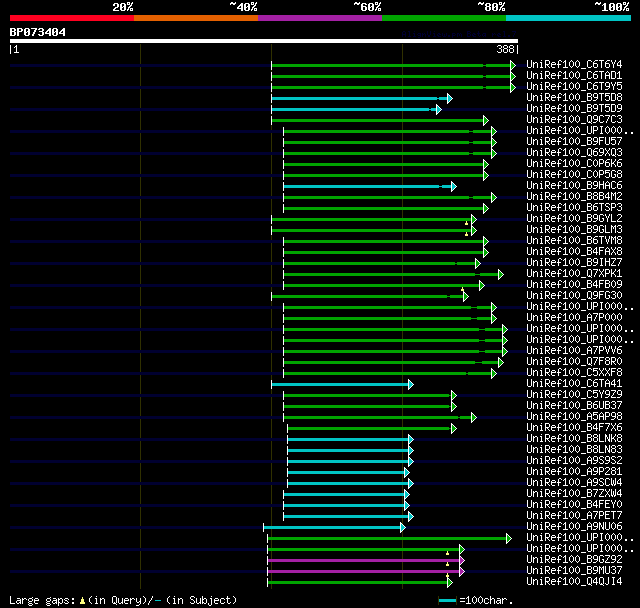Select the UniRef100_A9S9S2 label
This screenshot has height=608, width=640.
[x=574, y=461]
